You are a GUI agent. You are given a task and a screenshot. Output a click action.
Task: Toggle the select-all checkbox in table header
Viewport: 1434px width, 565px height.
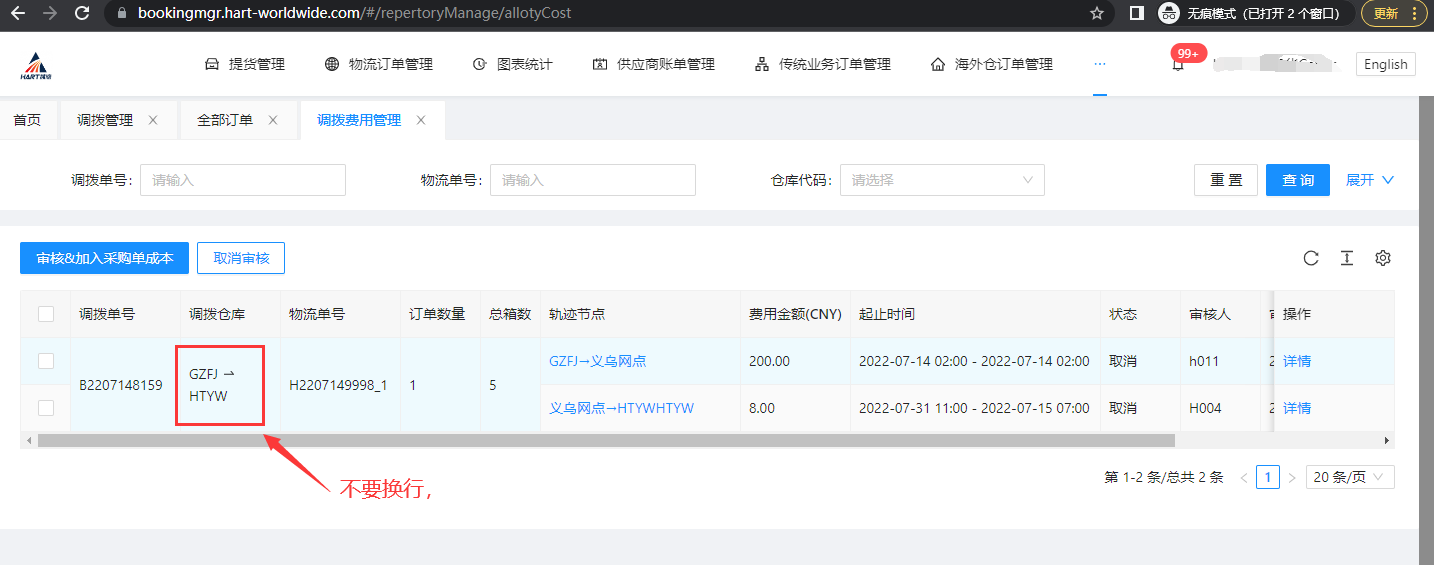46,314
